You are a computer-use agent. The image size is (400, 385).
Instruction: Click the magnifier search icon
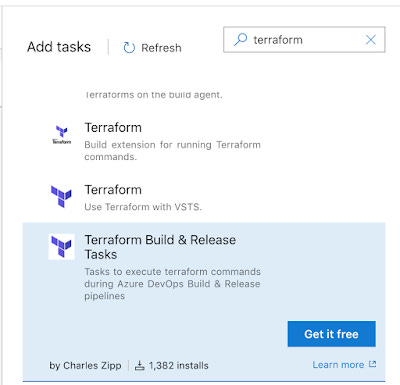tap(240, 40)
